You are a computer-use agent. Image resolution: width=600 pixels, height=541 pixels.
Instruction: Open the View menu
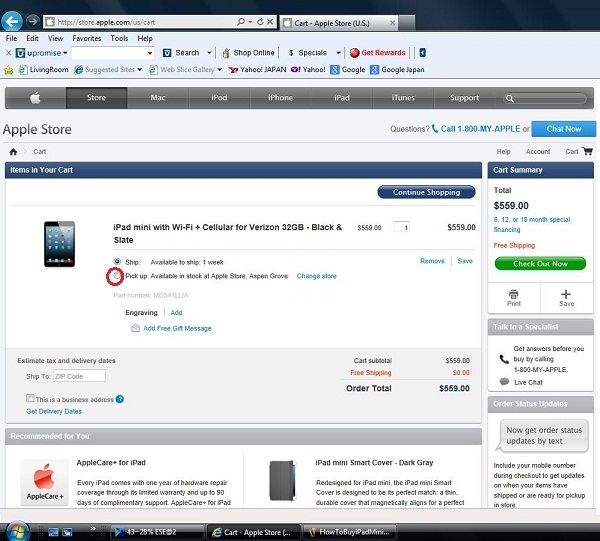[55, 38]
